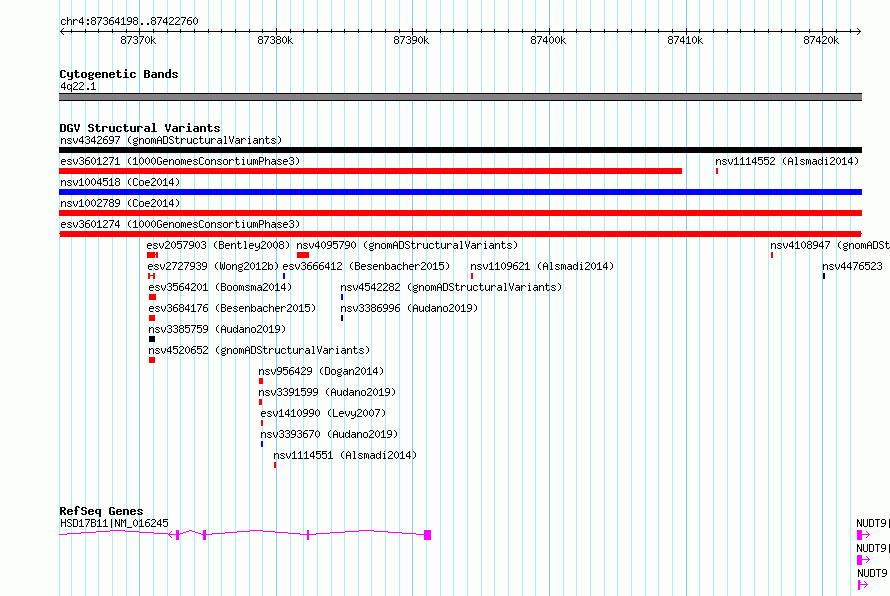Select the red nsv1002789 variant bar
The height and width of the screenshot is (596, 890).
click(x=460, y=213)
